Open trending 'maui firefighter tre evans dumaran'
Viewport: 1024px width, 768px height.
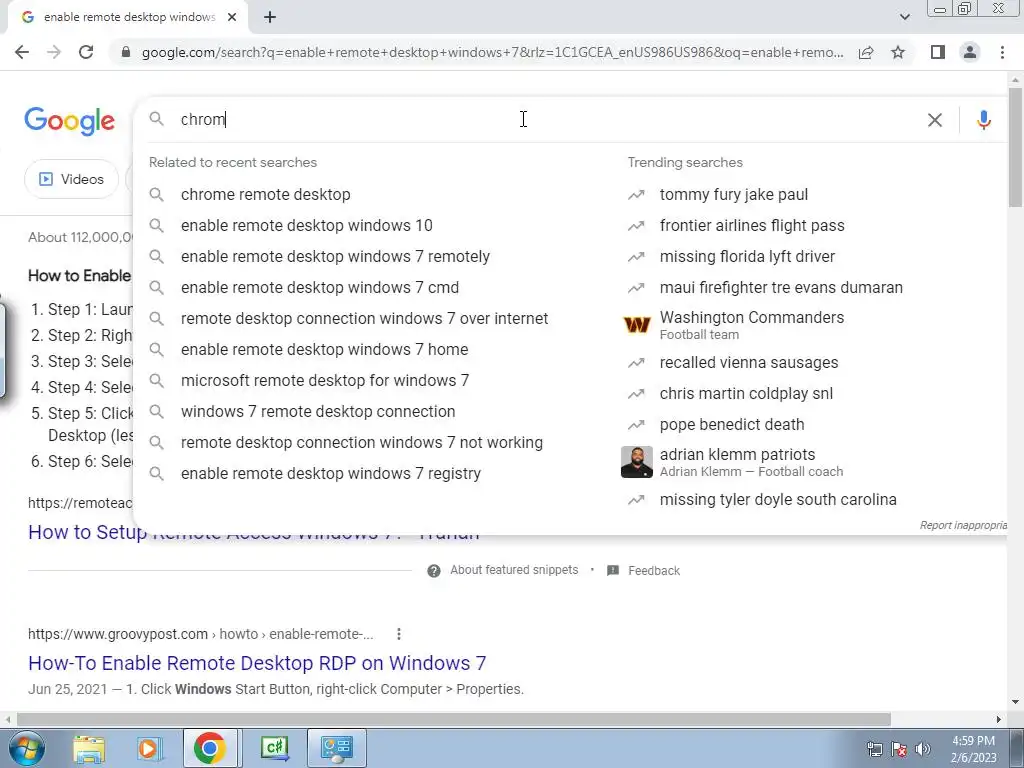(781, 287)
